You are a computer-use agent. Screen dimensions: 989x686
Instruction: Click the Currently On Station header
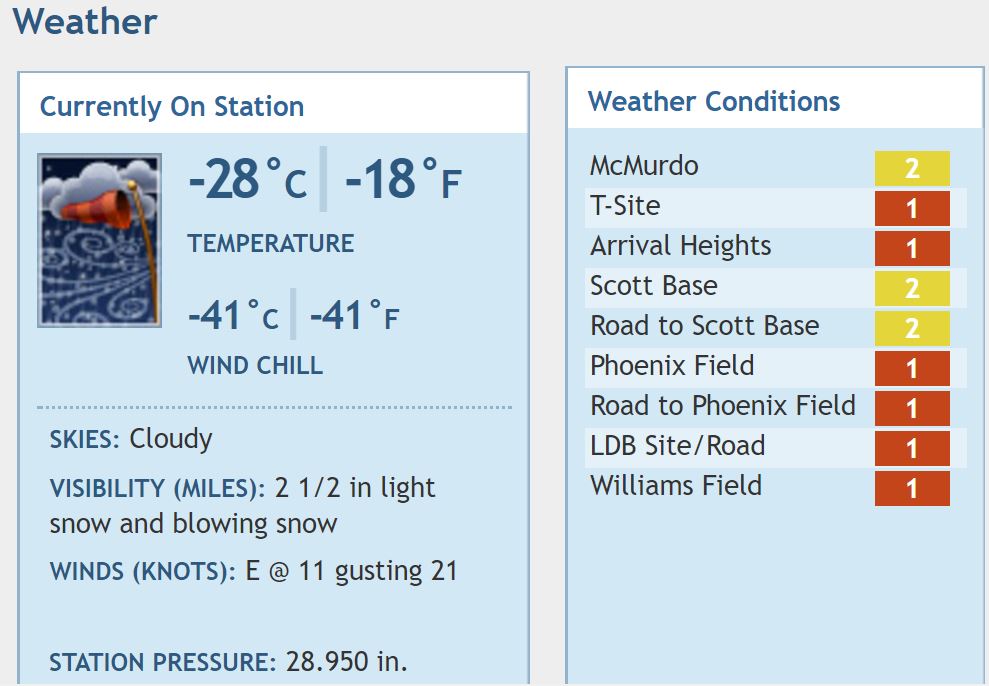pos(172,107)
